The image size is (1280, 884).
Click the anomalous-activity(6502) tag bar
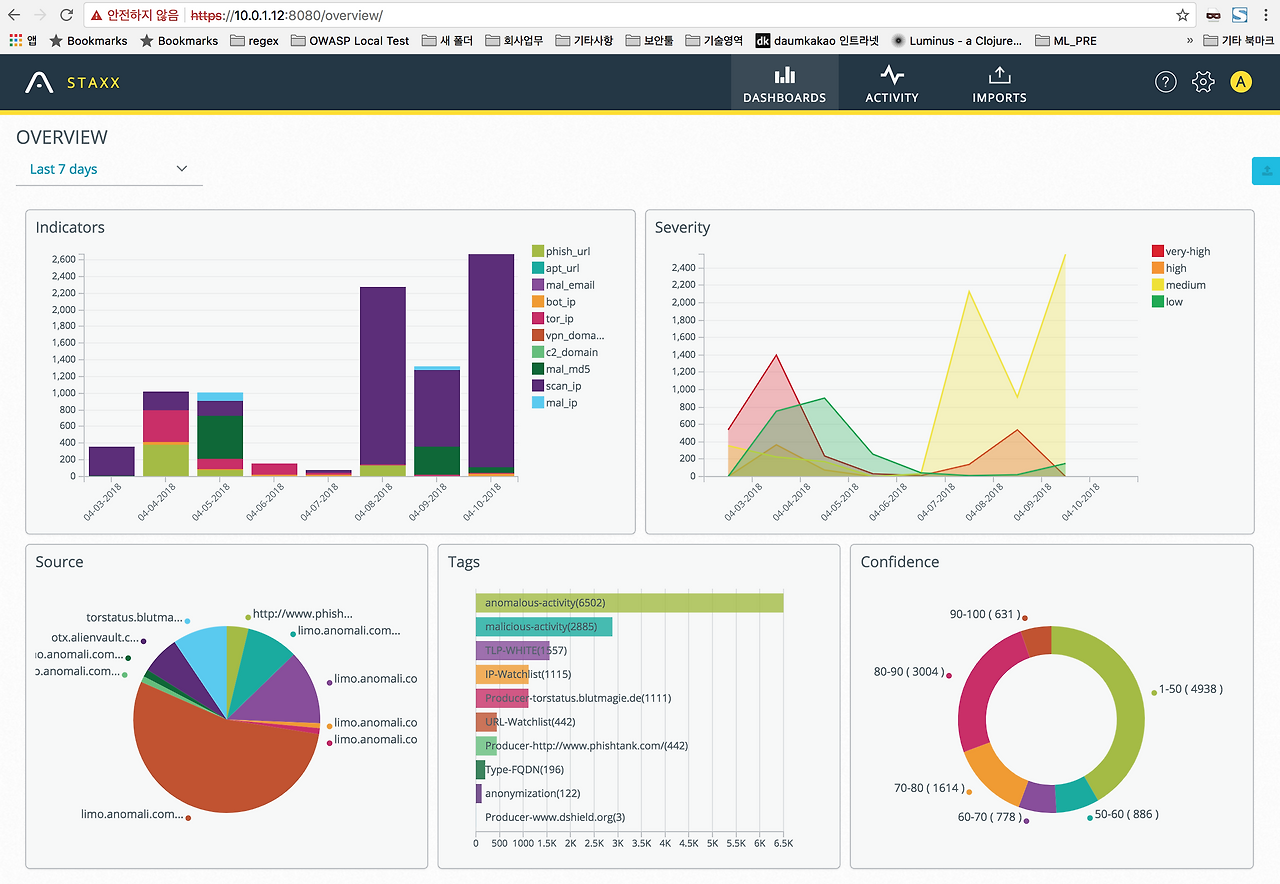point(629,603)
